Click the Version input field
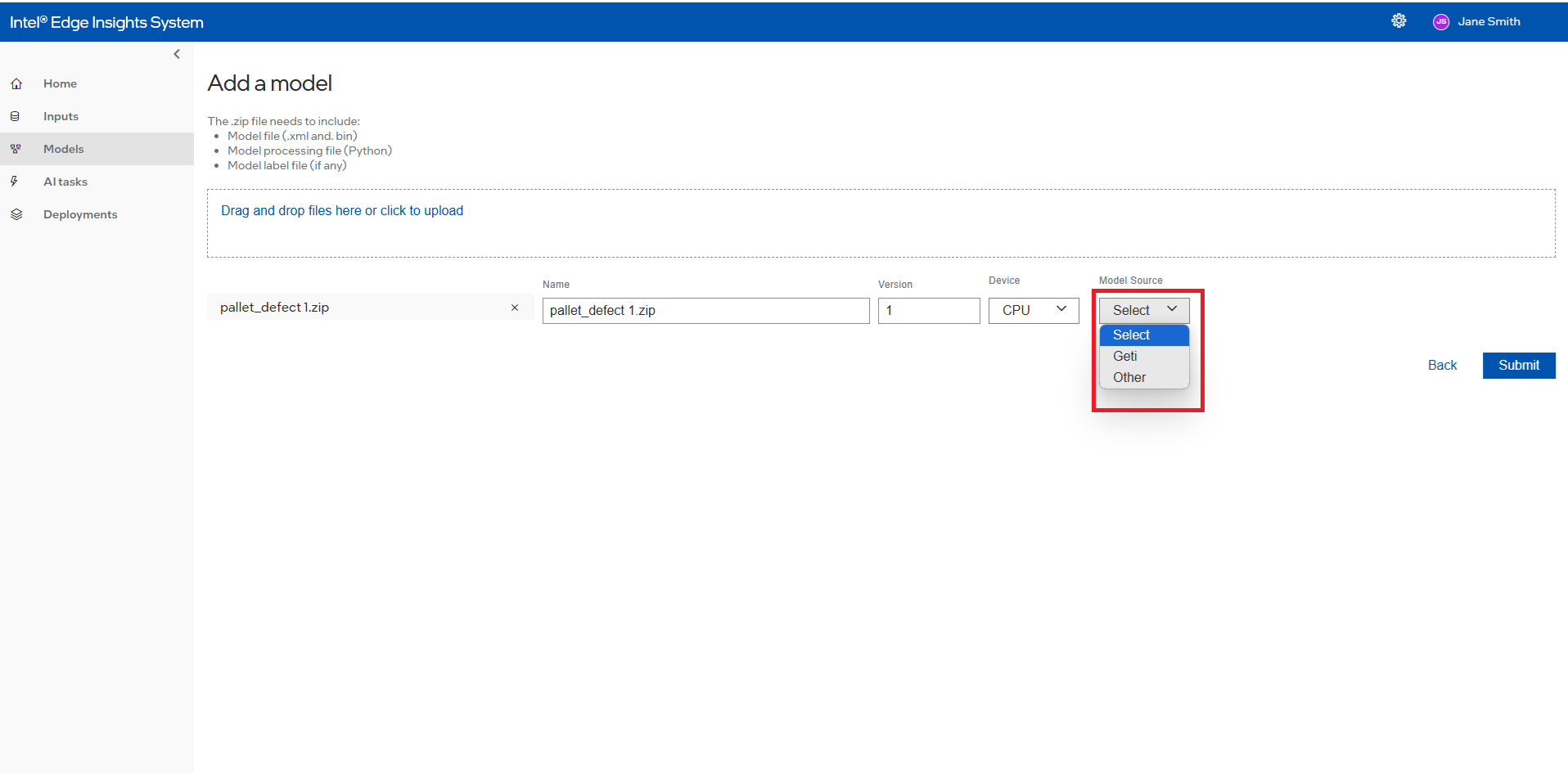 (x=929, y=311)
